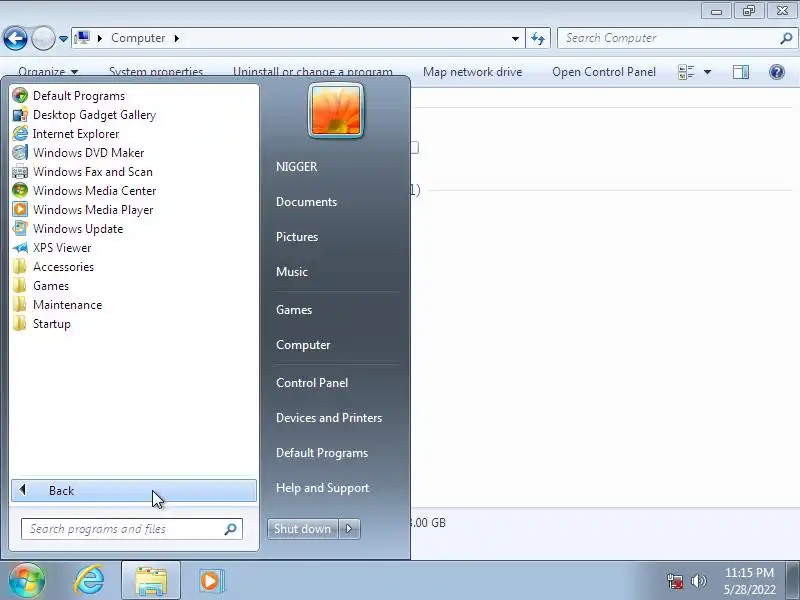Click the network status tray icon
The width and height of the screenshot is (800, 600).
pyautogui.click(x=674, y=581)
